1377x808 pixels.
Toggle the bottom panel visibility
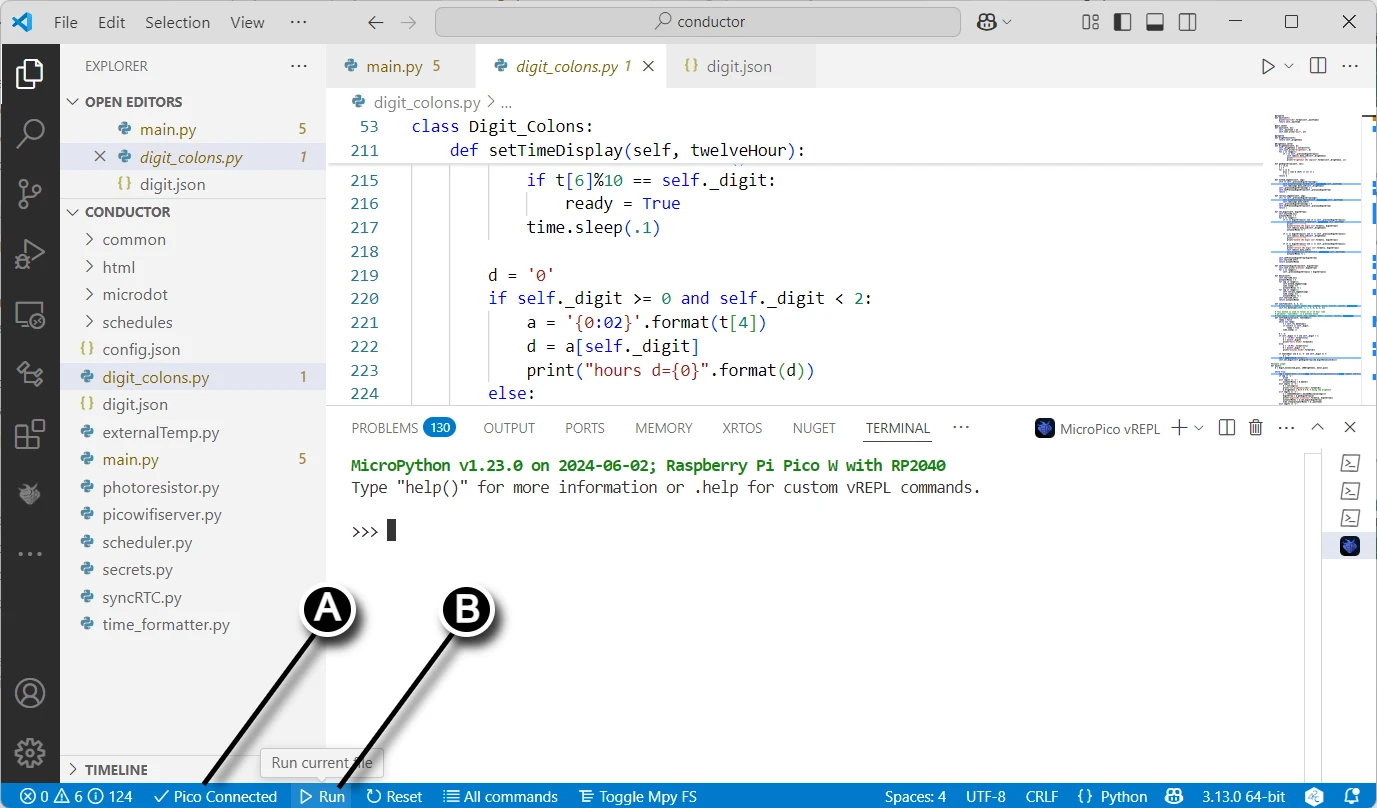[x=1155, y=22]
